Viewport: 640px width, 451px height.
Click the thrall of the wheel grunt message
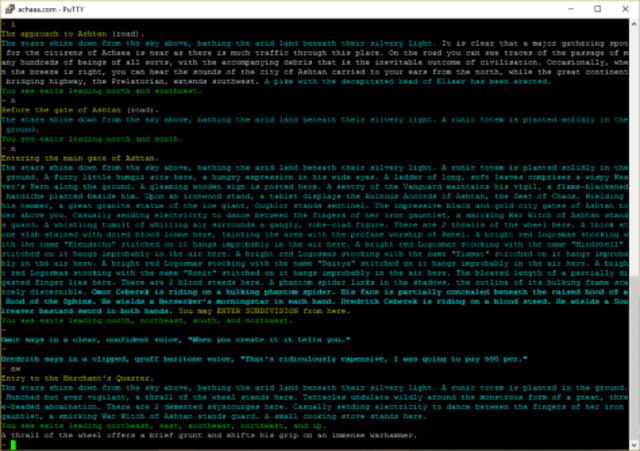[x=209, y=435]
